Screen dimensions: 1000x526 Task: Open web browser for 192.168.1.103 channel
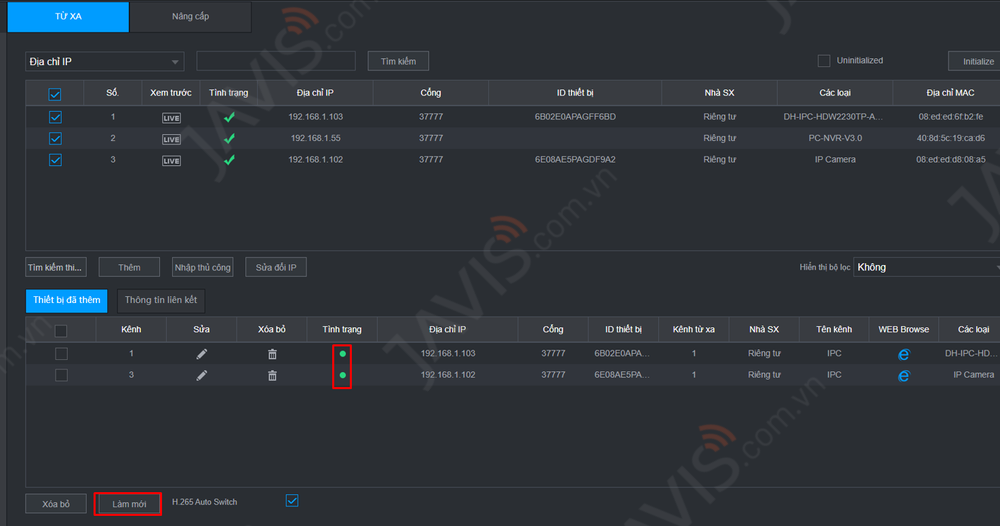coord(903,354)
